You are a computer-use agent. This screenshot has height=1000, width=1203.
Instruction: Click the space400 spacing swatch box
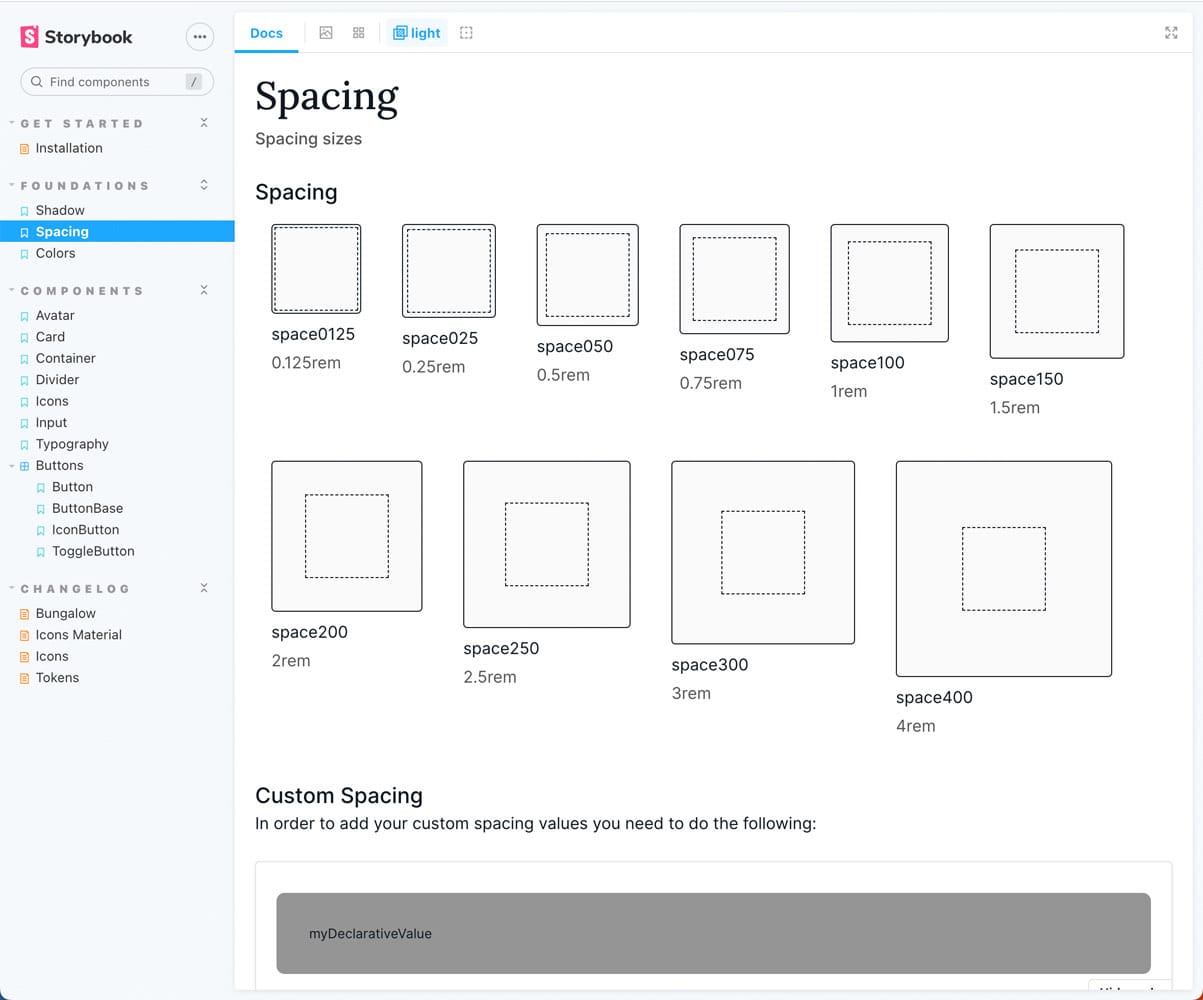[1003, 569]
